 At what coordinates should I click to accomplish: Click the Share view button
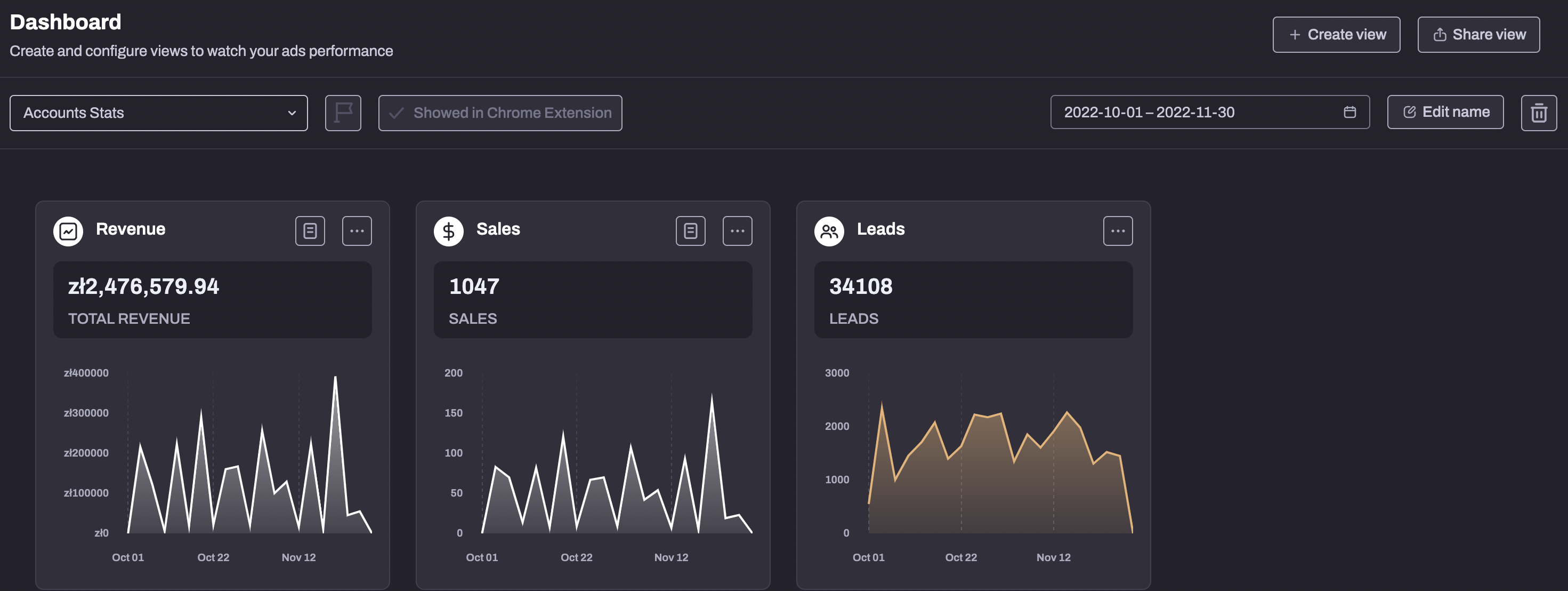pyautogui.click(x=1478, y=35)
